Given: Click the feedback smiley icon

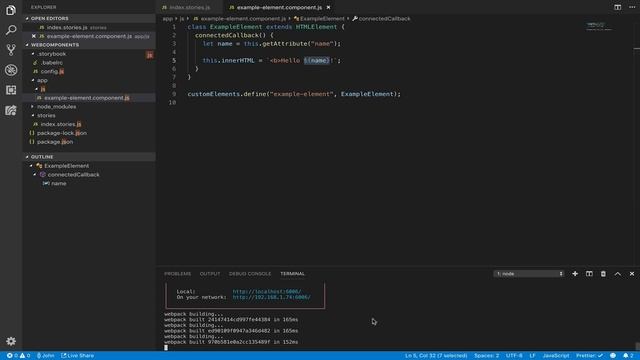Looking at the screenshot, I should (x=613, y=356).
